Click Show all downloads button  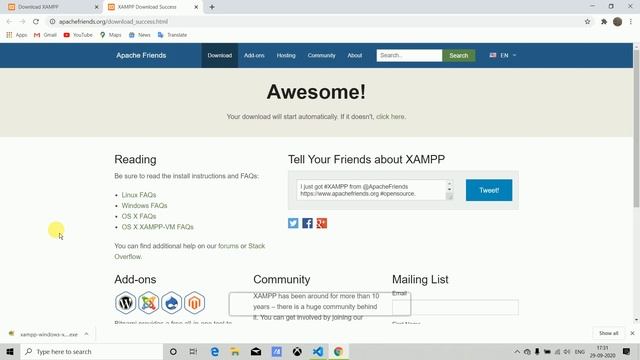tap(609, 333)
